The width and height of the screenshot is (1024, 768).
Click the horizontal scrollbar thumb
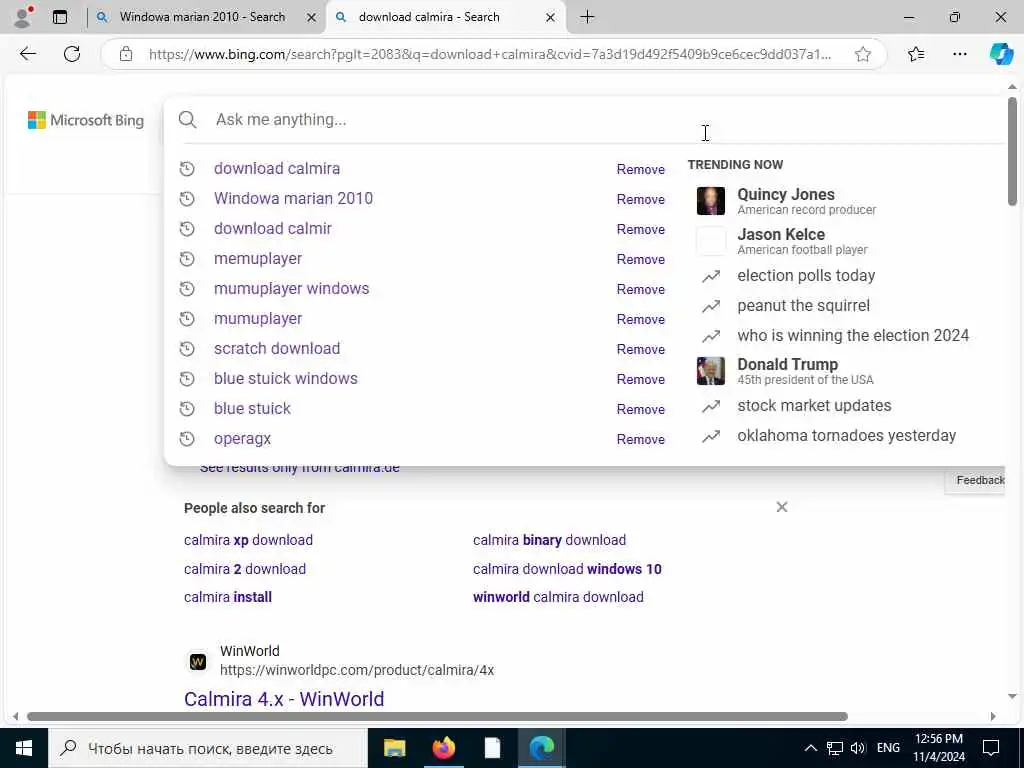(437, 716)
